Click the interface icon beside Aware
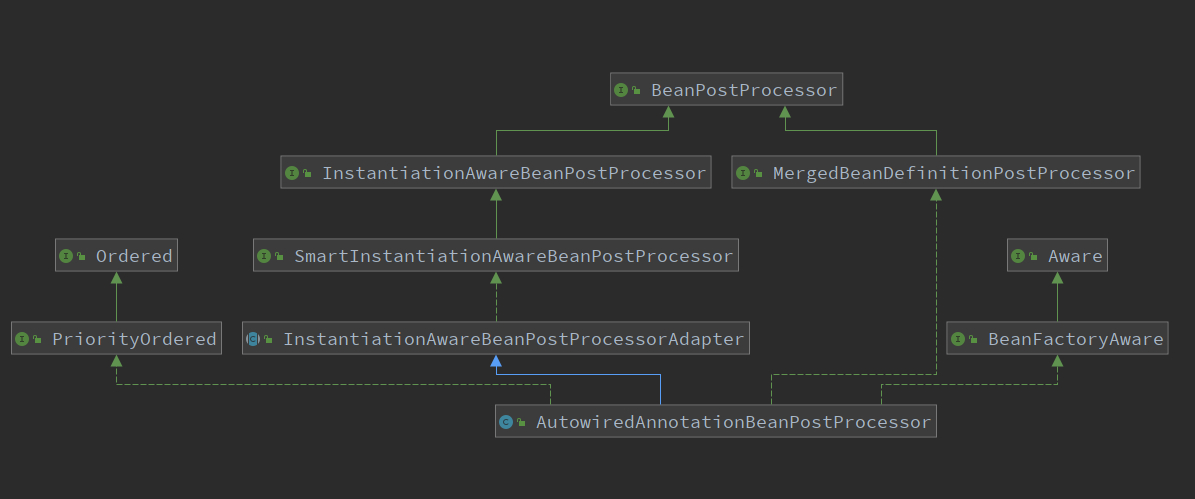Viewport: 1195px width, 499px height. click(x=1018, y=256)
